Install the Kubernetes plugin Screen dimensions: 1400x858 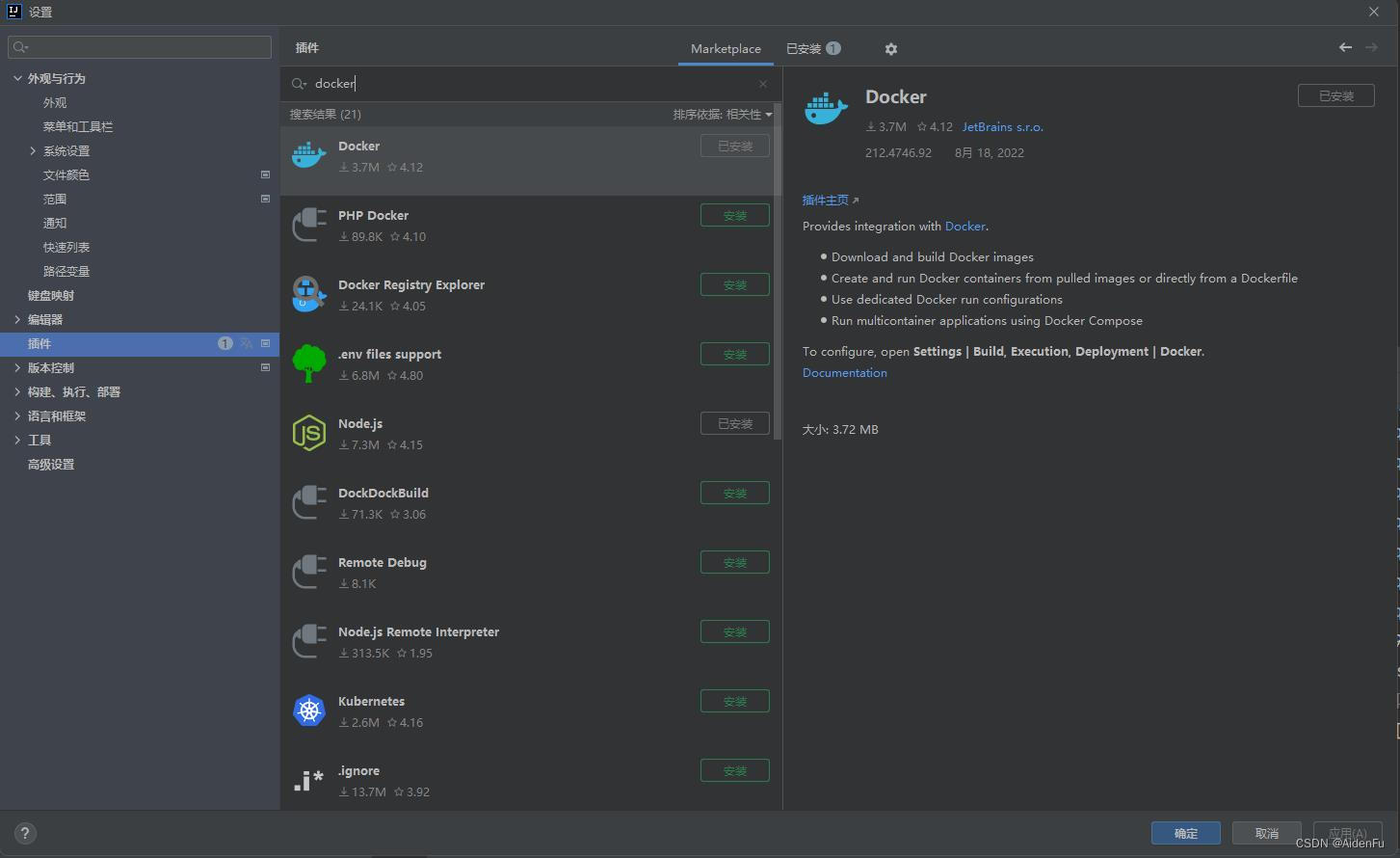[x=734, y=701]
